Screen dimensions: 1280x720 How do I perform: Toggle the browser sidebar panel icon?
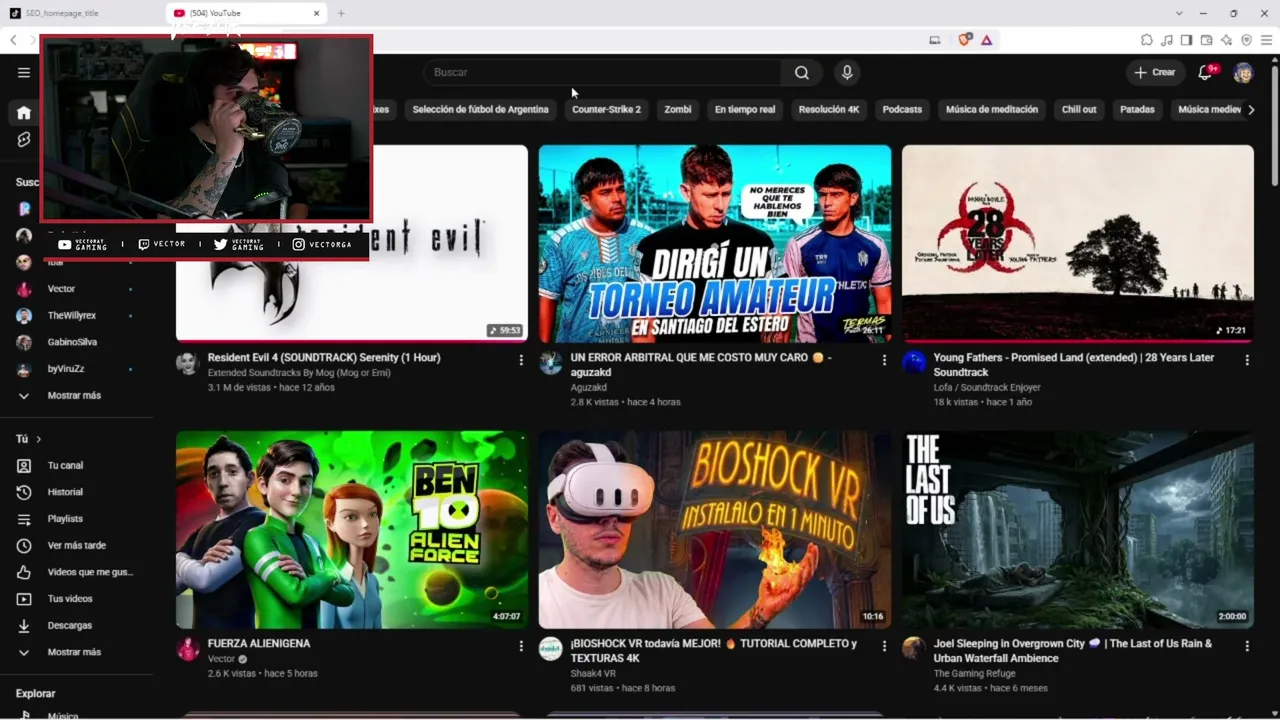1186,40
